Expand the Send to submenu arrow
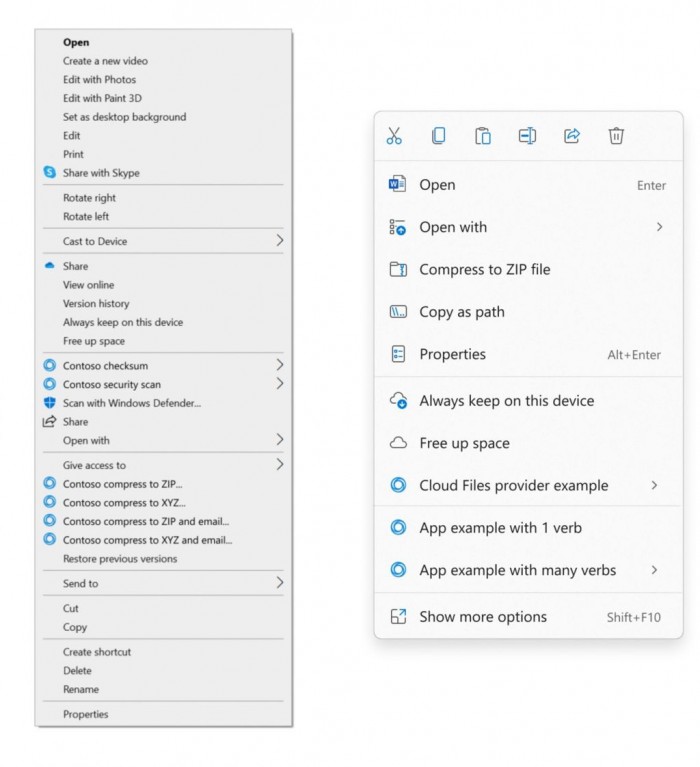Viewport: 700px width, 767px height. click(x=279, y=583)
